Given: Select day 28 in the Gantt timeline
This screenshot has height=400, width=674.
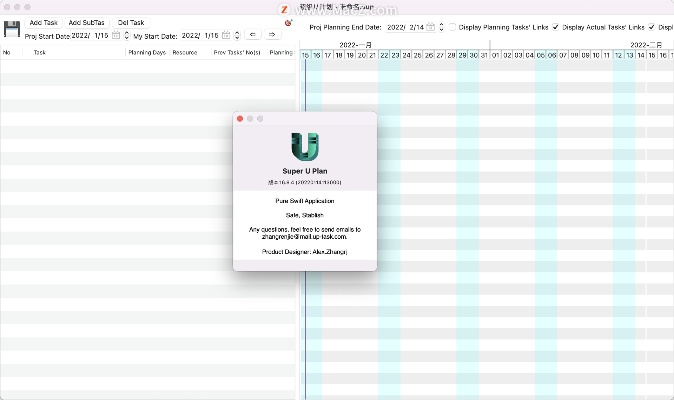Looking at the screenshot, I should point(451,55).
